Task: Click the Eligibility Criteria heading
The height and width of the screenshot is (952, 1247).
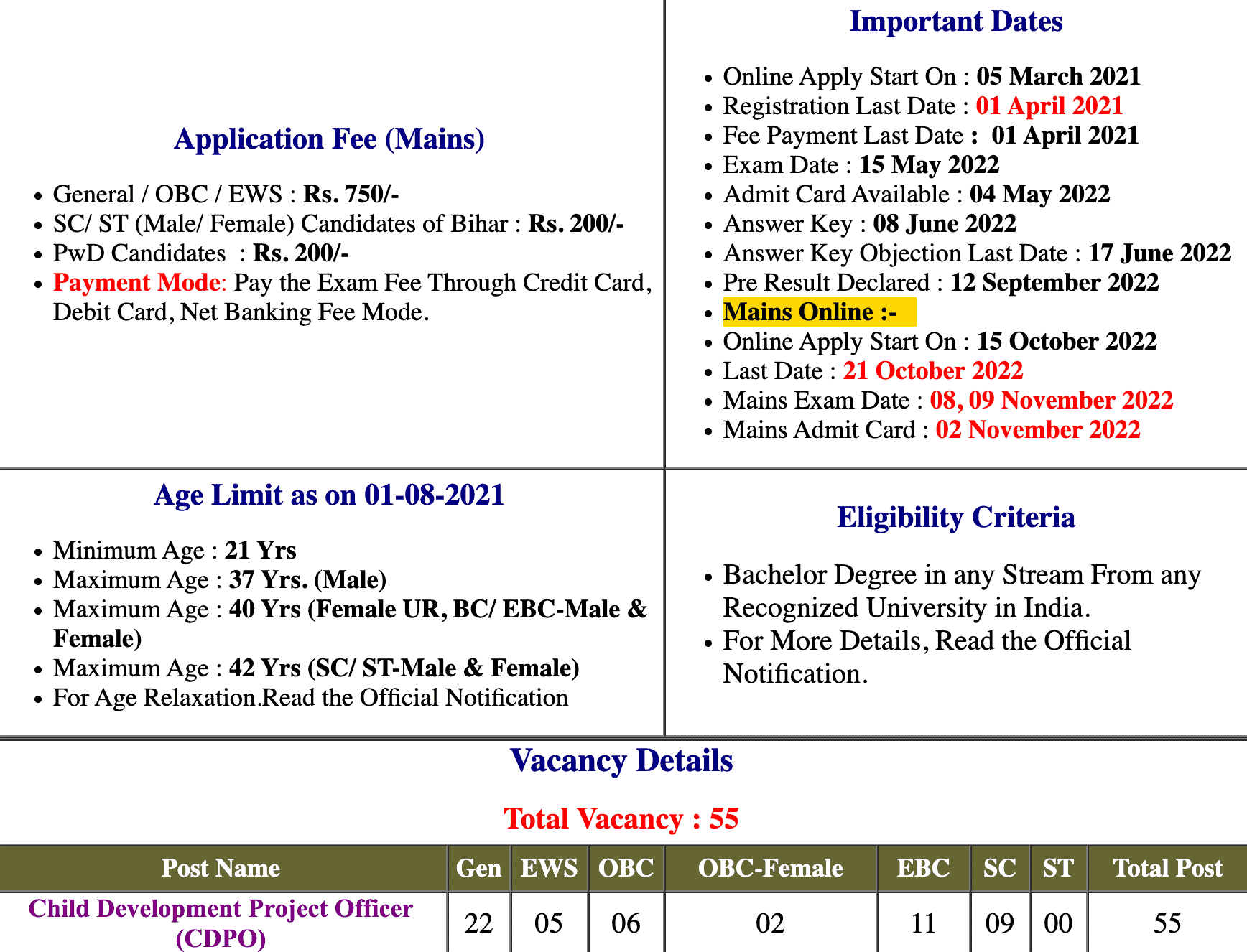Action: click(x=955, y=518)
